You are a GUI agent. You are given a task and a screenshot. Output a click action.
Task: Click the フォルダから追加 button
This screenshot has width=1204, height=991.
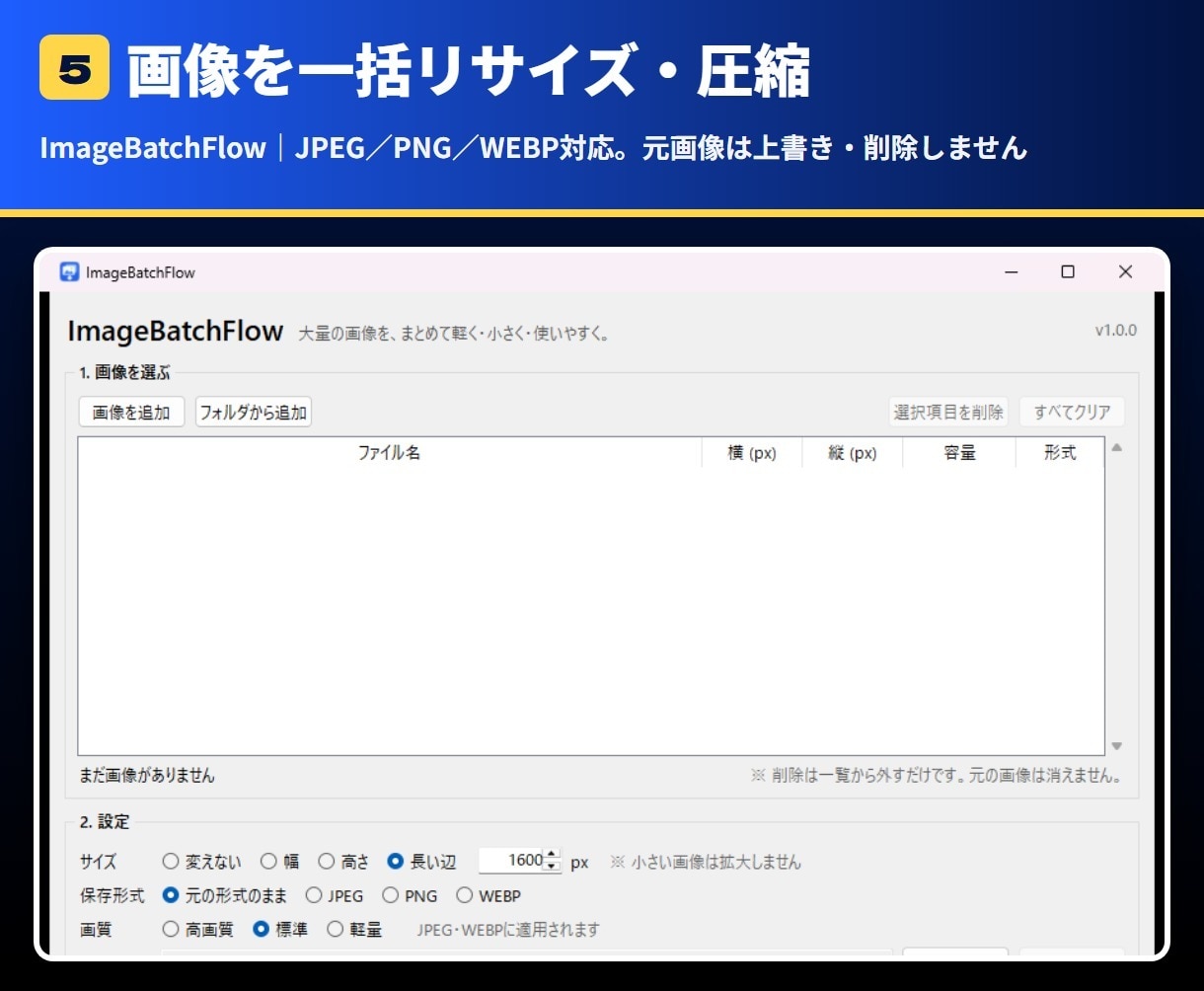point(254,413)
